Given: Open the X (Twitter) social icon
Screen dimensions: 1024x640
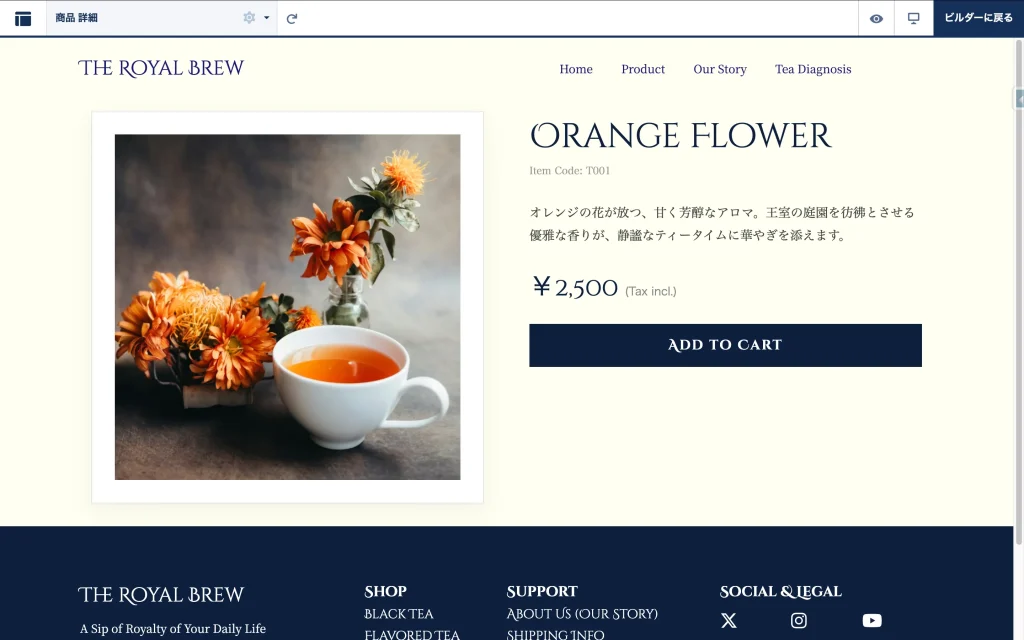Looking at the screenshot, I should tap(729, 621).
